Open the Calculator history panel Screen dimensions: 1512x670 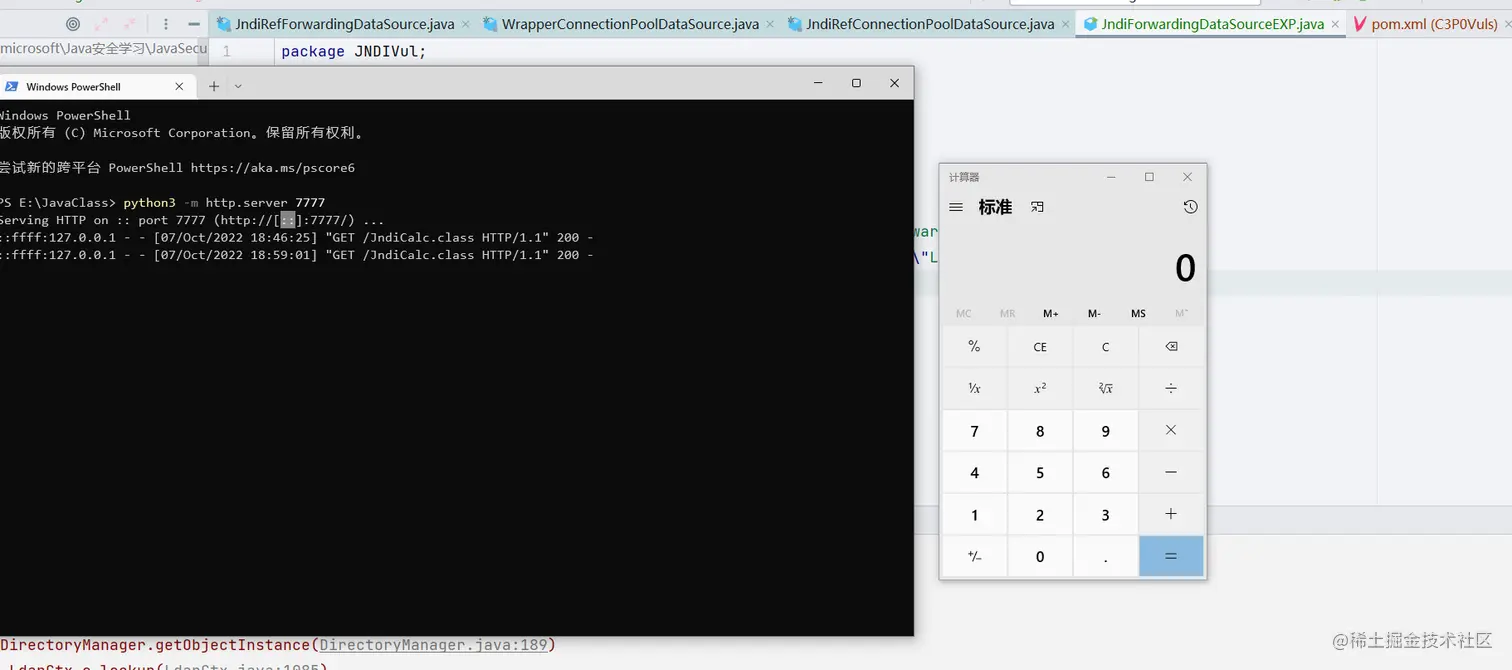(1190, 207)
